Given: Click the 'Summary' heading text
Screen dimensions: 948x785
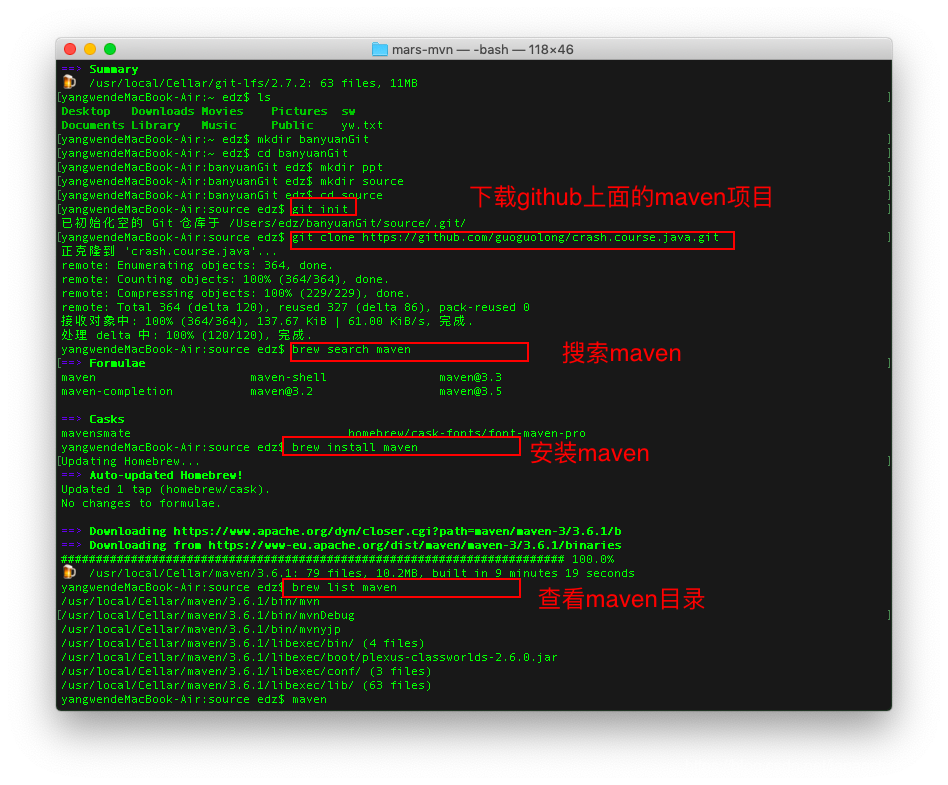Looking at the screenshot, I should point(114,69).
